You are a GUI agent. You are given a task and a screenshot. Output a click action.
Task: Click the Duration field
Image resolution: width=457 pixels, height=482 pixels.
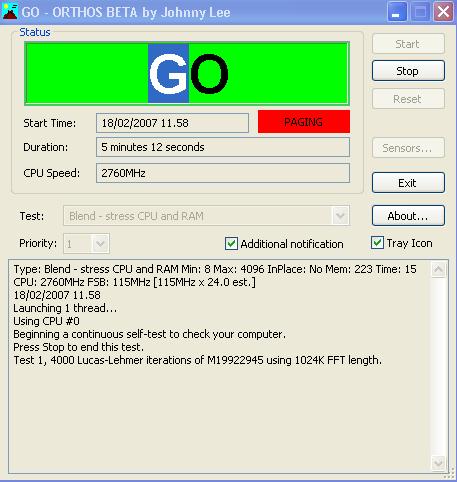pos(223,147)
